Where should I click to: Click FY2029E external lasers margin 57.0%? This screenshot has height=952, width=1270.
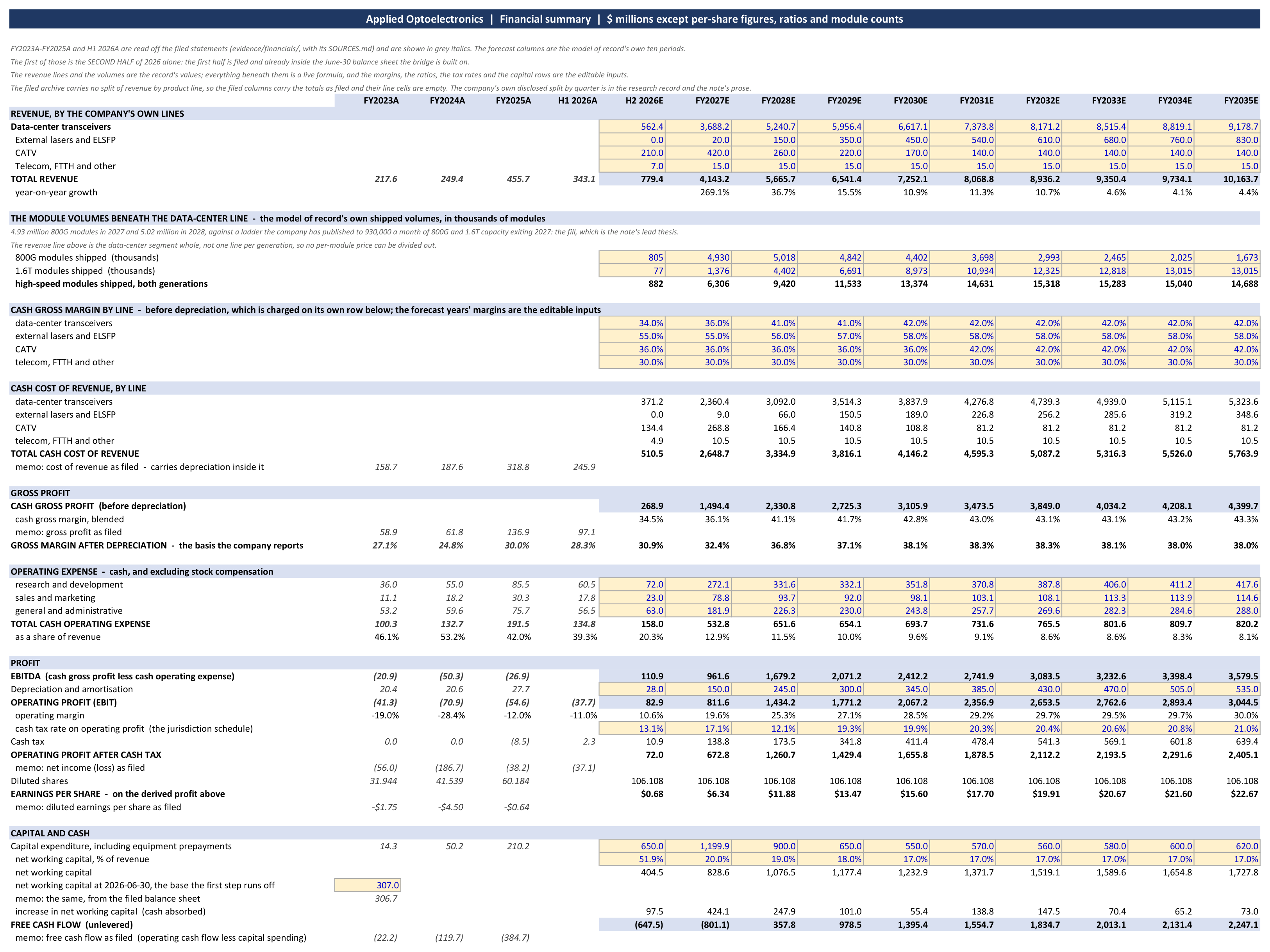point(830,336)
